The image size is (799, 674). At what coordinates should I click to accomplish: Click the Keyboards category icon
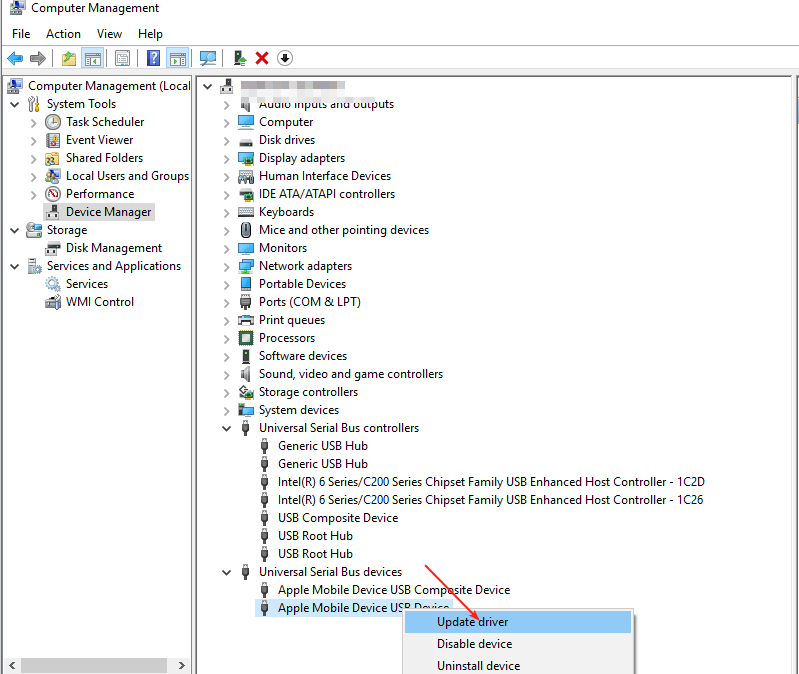tap(246, 212)
